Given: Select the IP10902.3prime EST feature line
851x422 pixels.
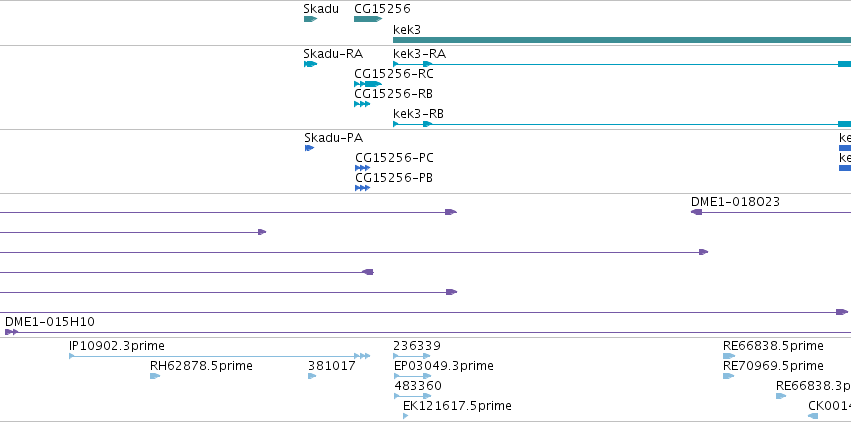Looking at the screenshot, I should click(x=220, y=356).
